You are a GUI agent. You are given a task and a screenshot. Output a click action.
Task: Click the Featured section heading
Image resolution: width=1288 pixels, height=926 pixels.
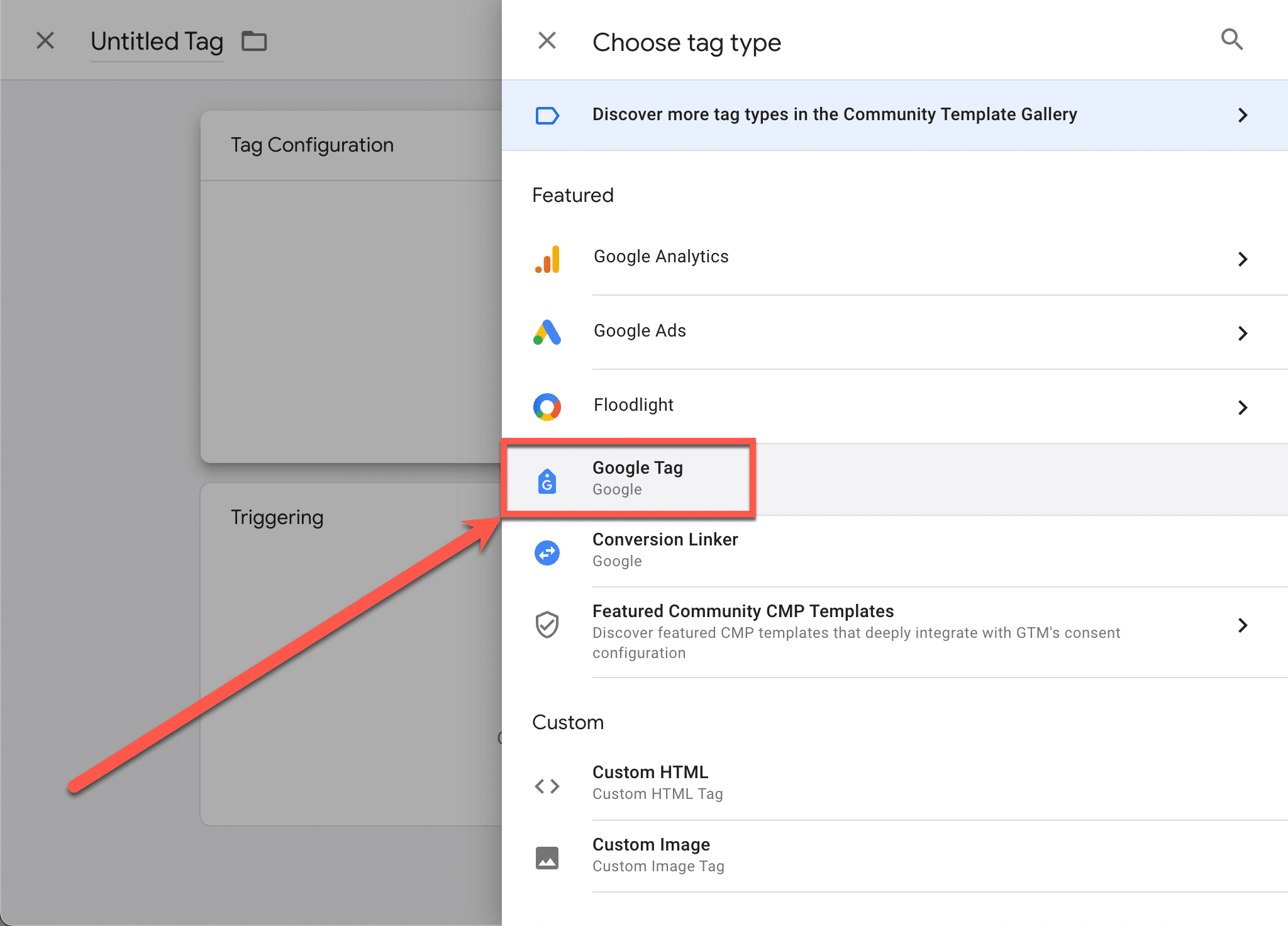tap(572, 195)
